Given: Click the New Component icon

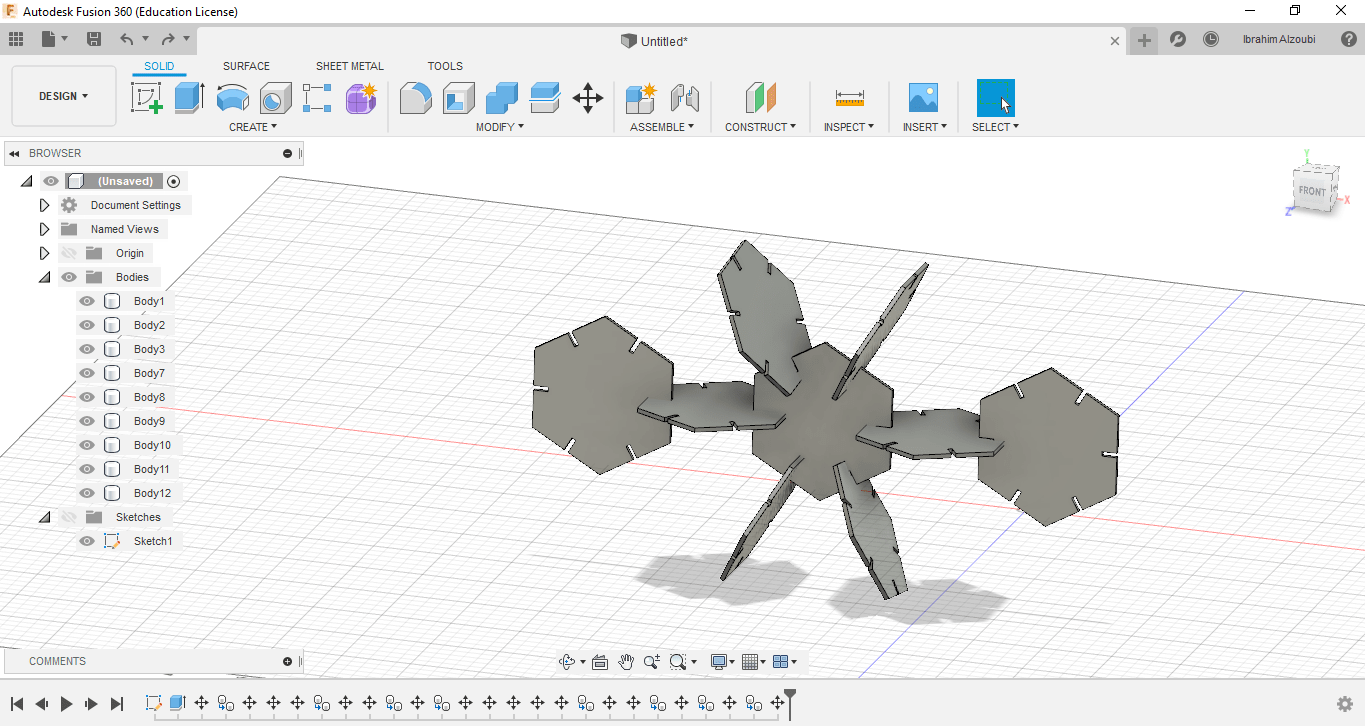Looking at the screenshot, I should pyautogui.click(x=641, y=98).
